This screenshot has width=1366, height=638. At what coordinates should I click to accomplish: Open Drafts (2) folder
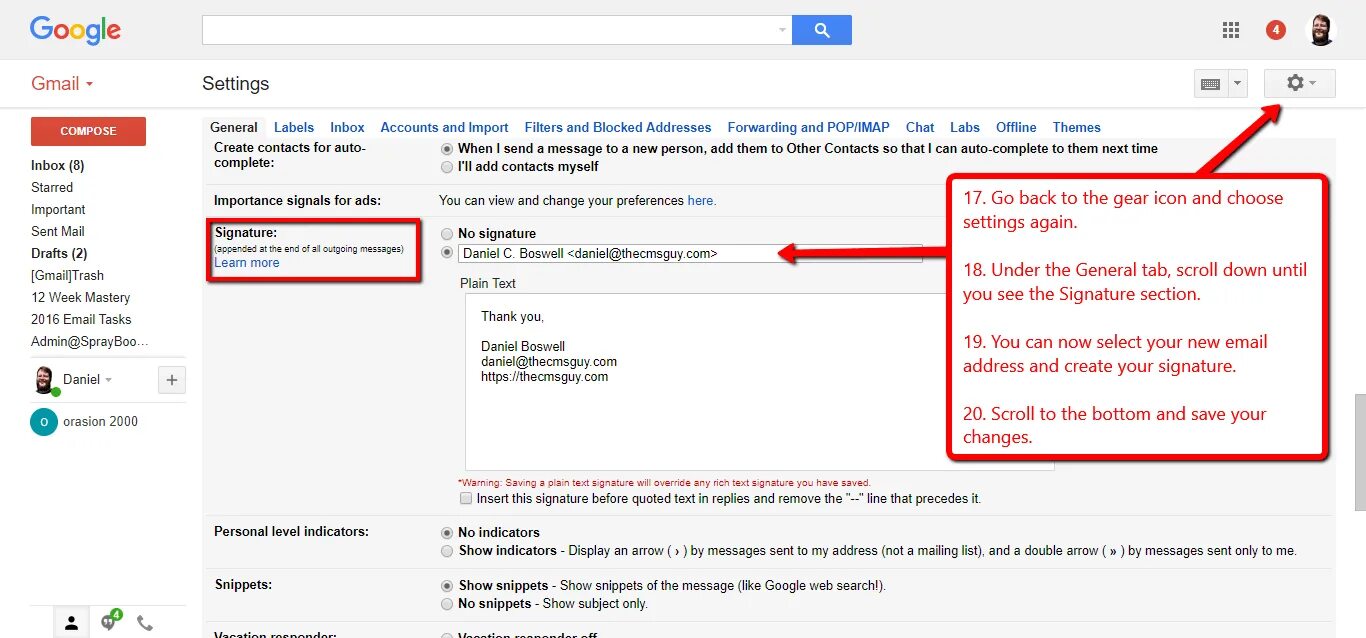(59, 254)
